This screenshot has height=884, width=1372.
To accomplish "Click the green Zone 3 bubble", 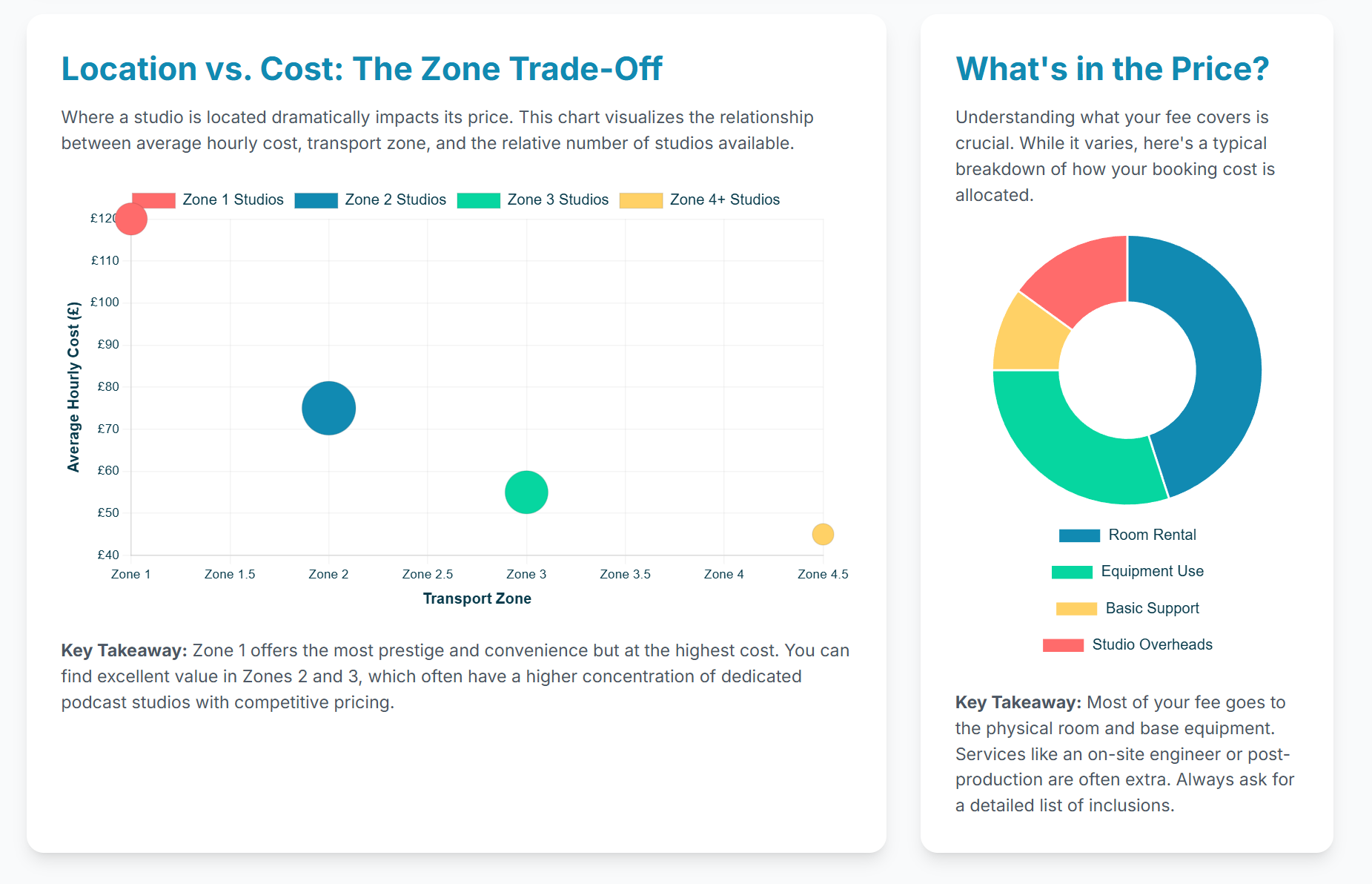I will [x=526, y=492].
